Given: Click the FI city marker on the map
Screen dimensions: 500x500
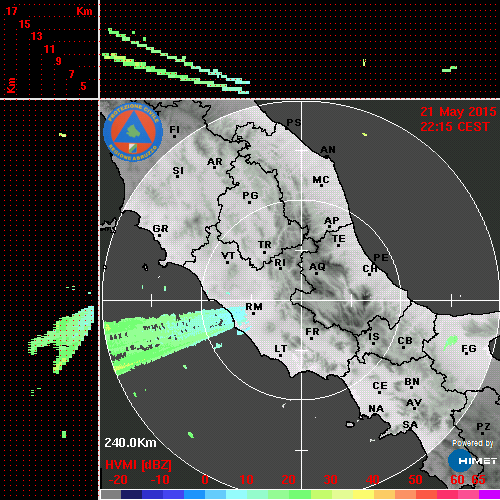Looking at the screenshot, I should [175, 131].
